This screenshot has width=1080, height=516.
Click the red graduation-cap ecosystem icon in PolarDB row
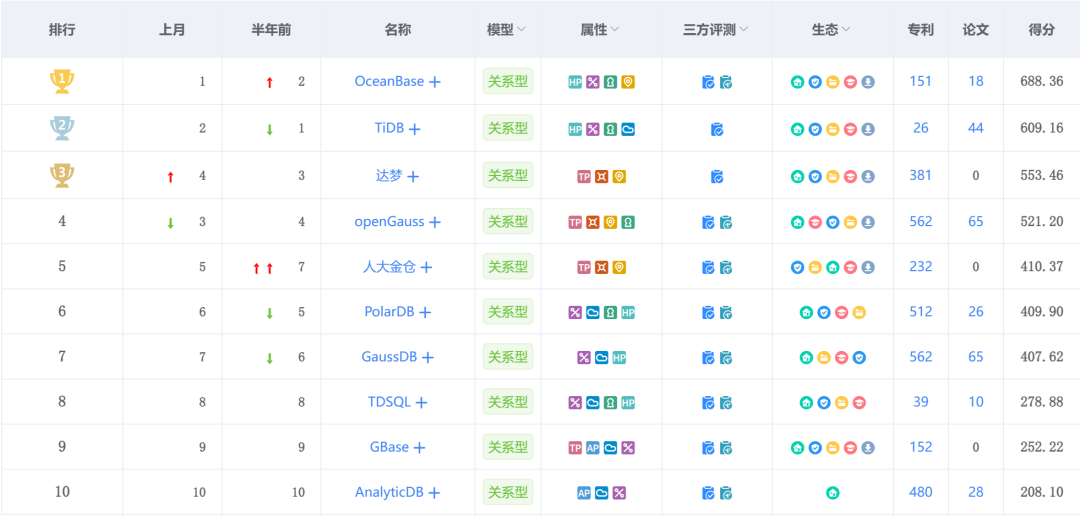tap(841, 312)
